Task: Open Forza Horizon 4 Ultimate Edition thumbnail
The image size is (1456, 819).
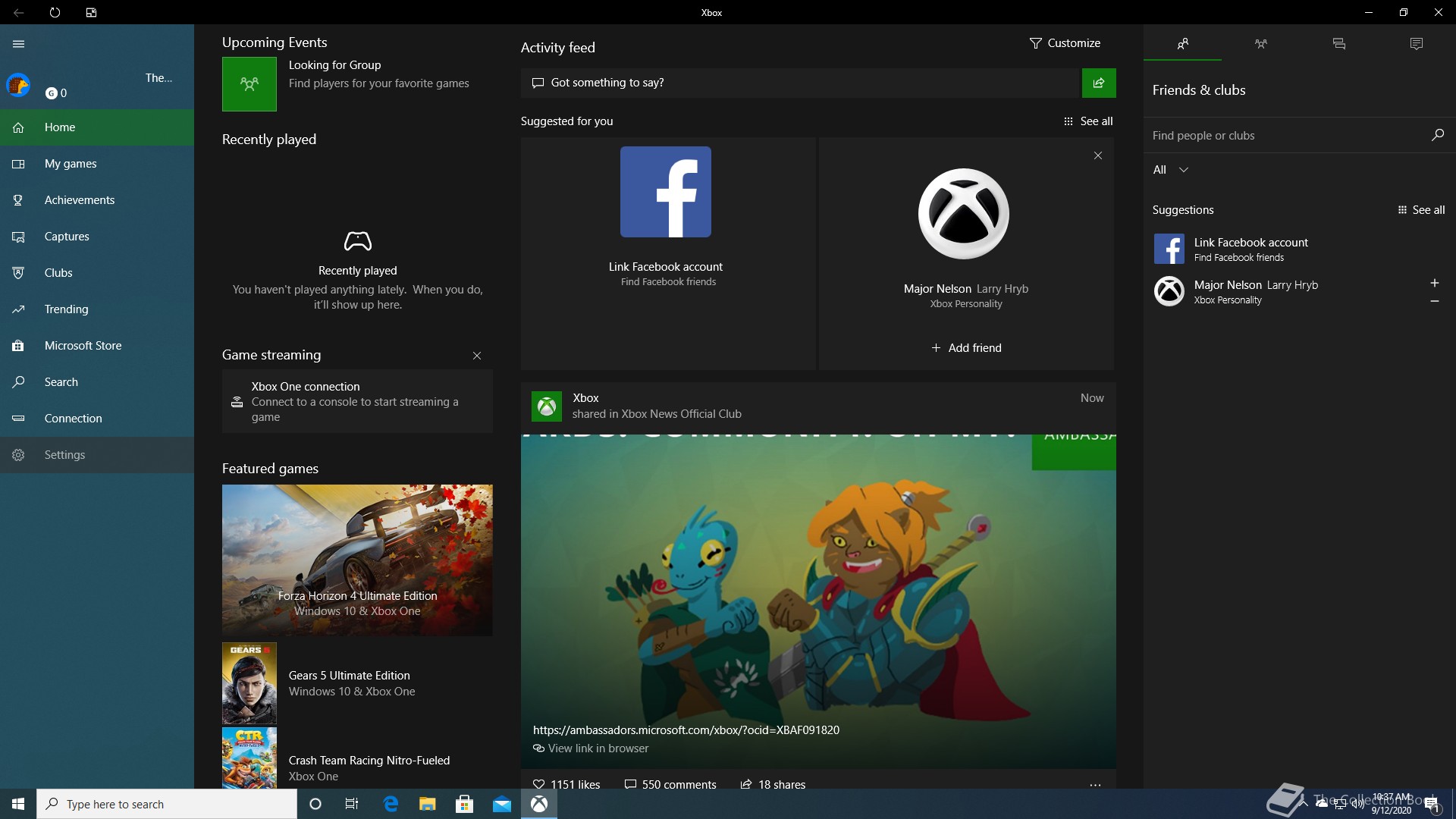Action: point(357,560)
